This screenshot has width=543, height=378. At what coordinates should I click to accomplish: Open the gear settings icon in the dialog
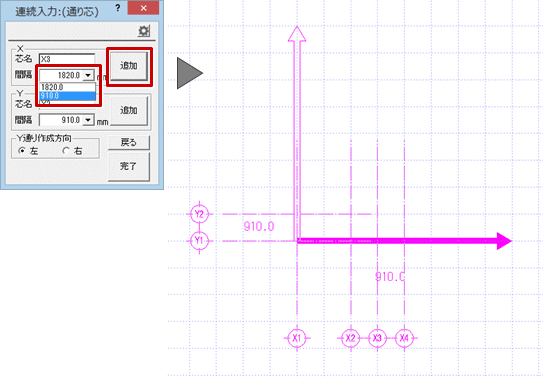point(144,31)
